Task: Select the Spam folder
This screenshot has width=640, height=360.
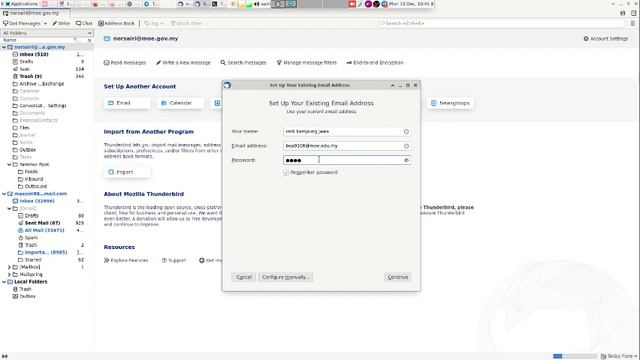Action: point(31,238)
